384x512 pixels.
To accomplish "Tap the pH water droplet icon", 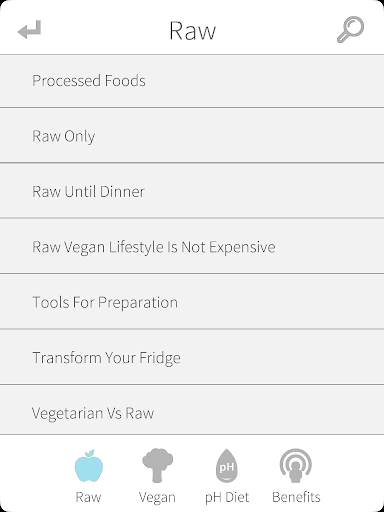I will (227, 466).
